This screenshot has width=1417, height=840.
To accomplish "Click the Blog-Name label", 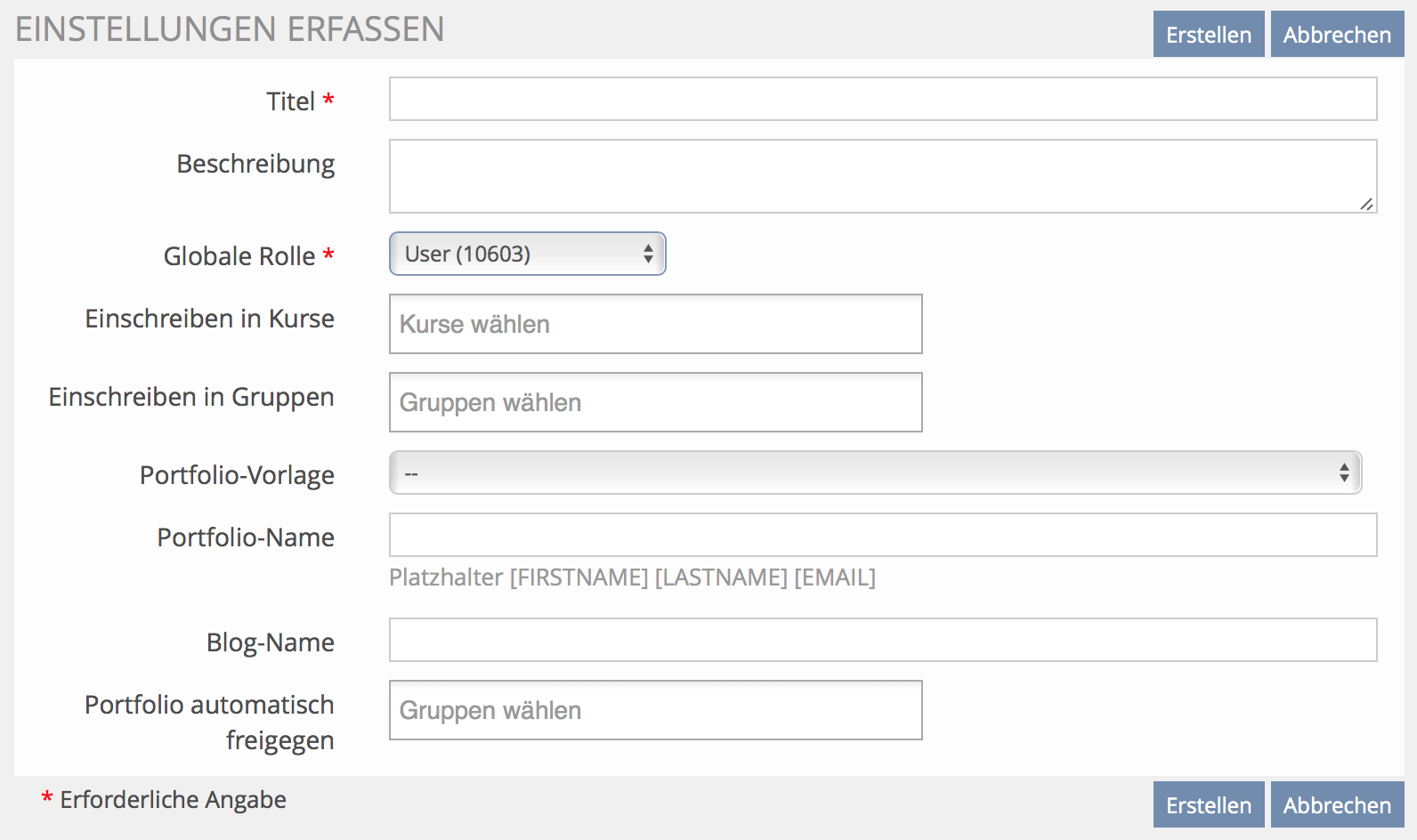I will pyautogui.click(x=271, y=642).
